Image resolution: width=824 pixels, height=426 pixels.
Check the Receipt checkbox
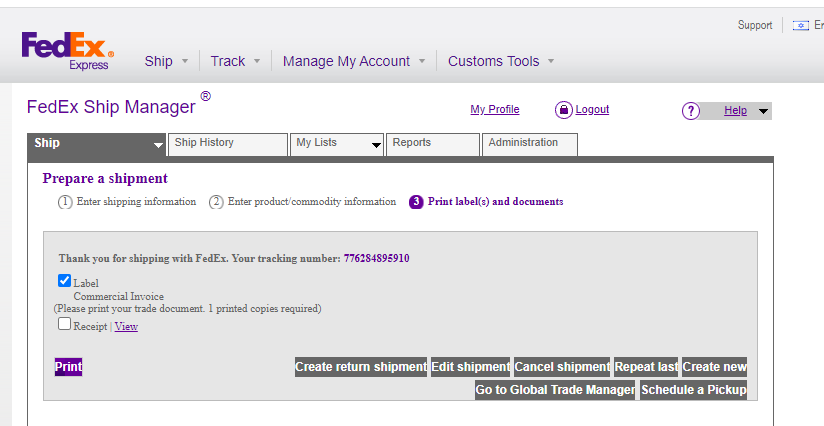pyautogui.click(x=64, y=324)
